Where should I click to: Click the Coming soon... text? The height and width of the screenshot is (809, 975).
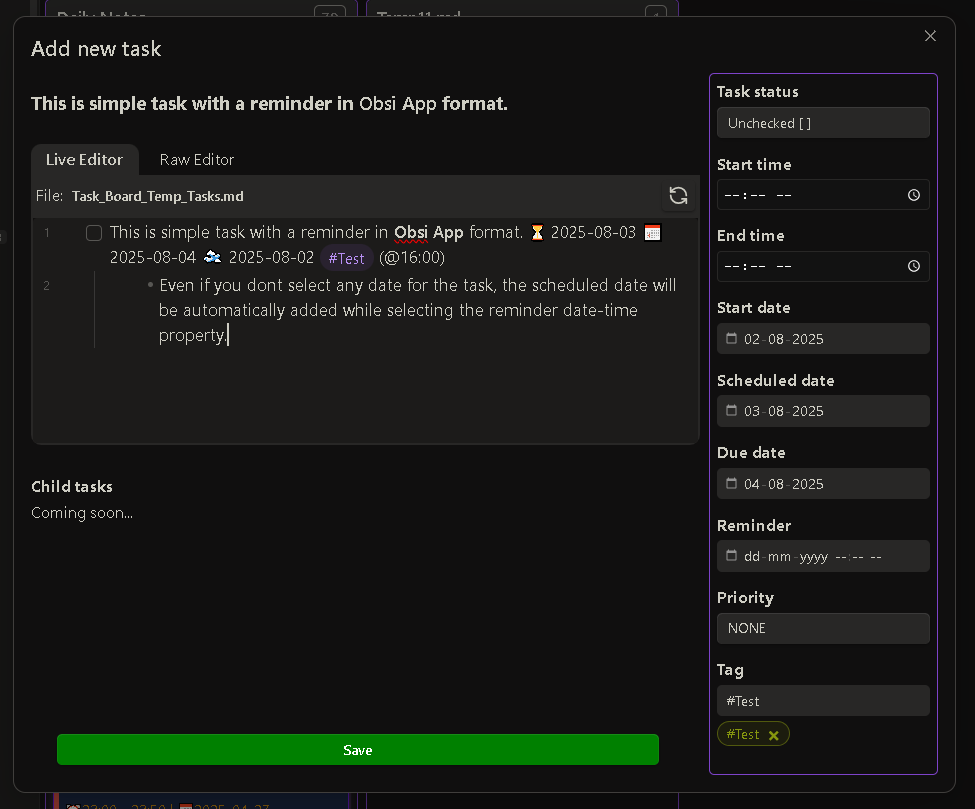coord(82,513)
